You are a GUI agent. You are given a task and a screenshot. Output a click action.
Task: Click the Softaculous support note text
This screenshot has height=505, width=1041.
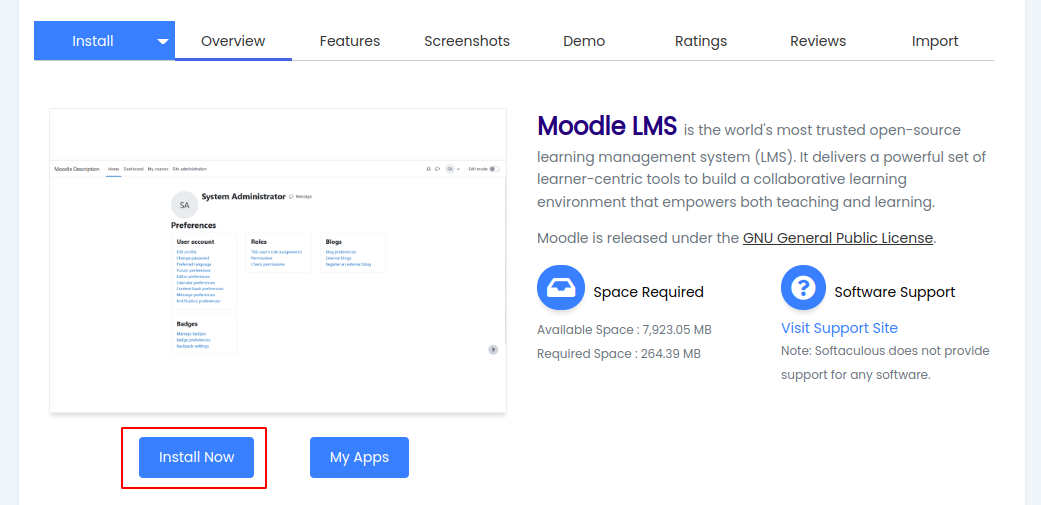885,362
